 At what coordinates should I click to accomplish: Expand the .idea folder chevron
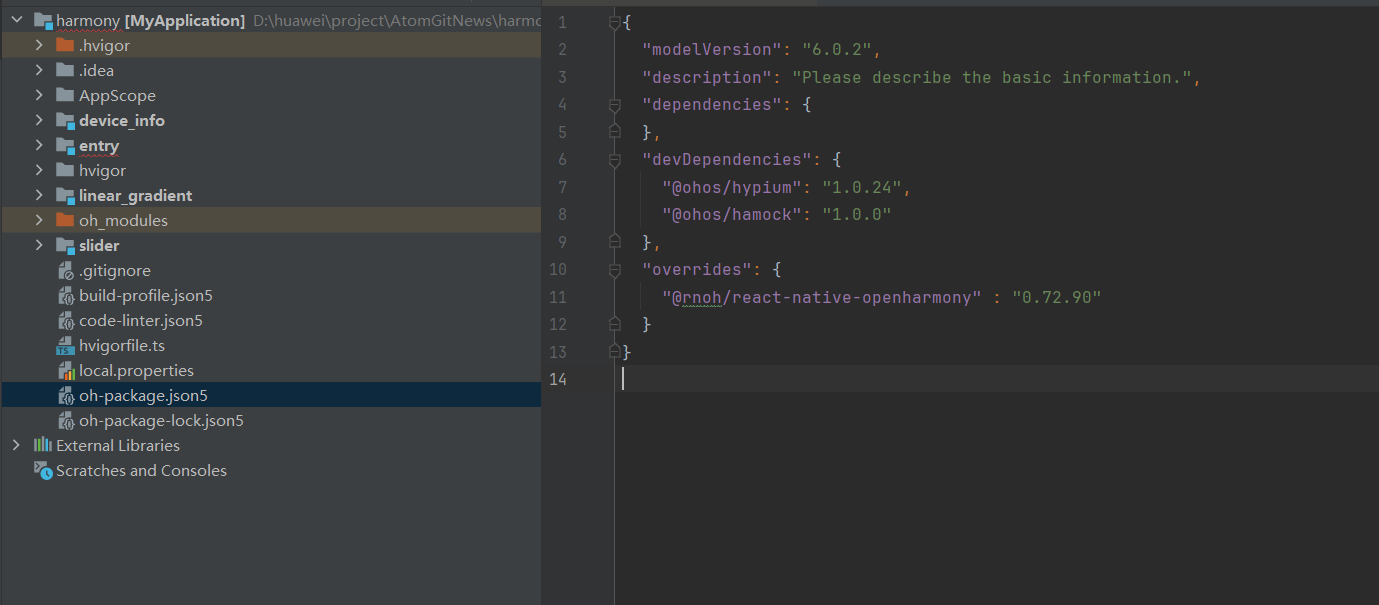39,70
